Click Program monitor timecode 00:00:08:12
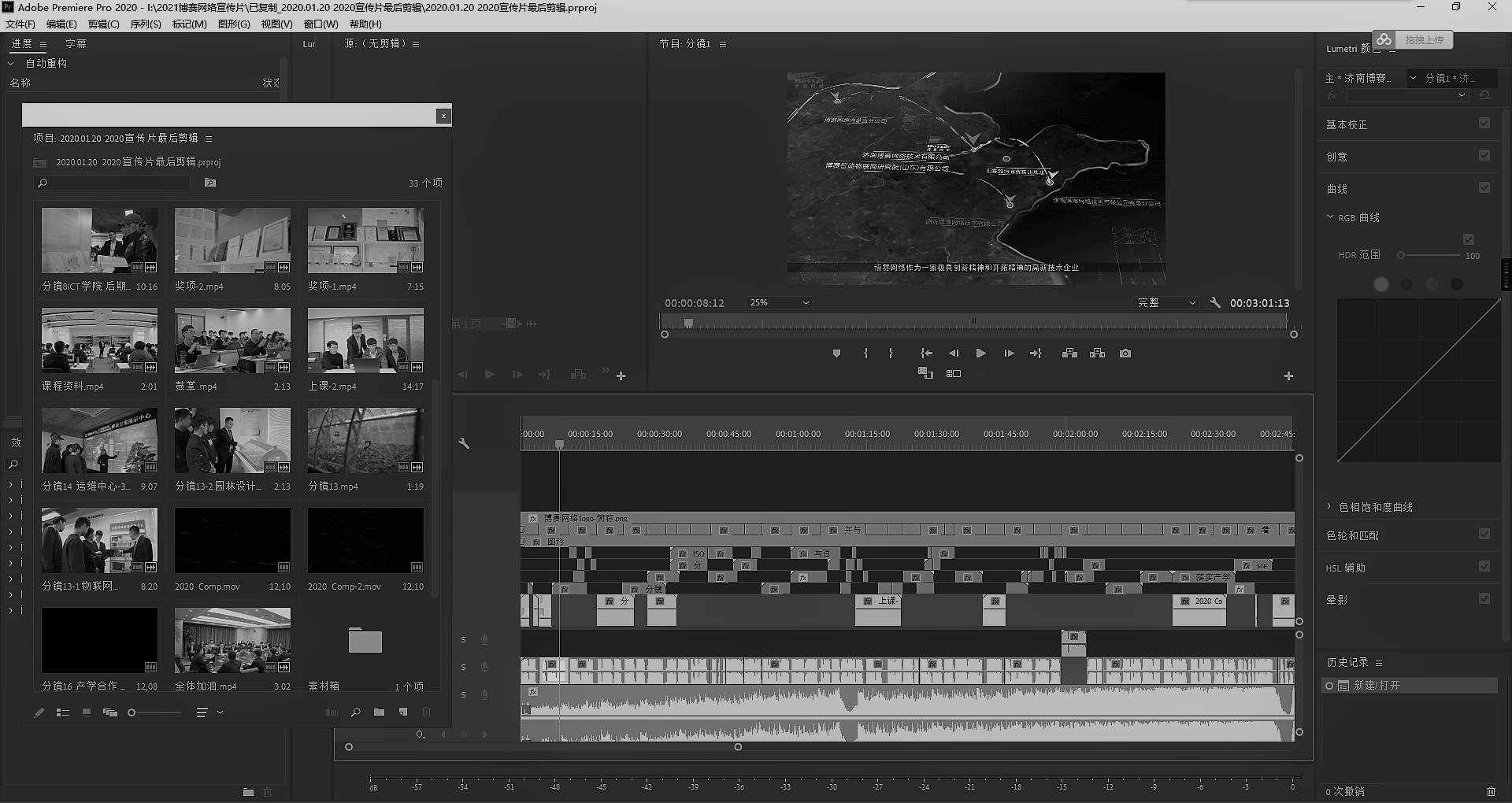Viewport: 1512px width, 803px height. pos(695,303)
